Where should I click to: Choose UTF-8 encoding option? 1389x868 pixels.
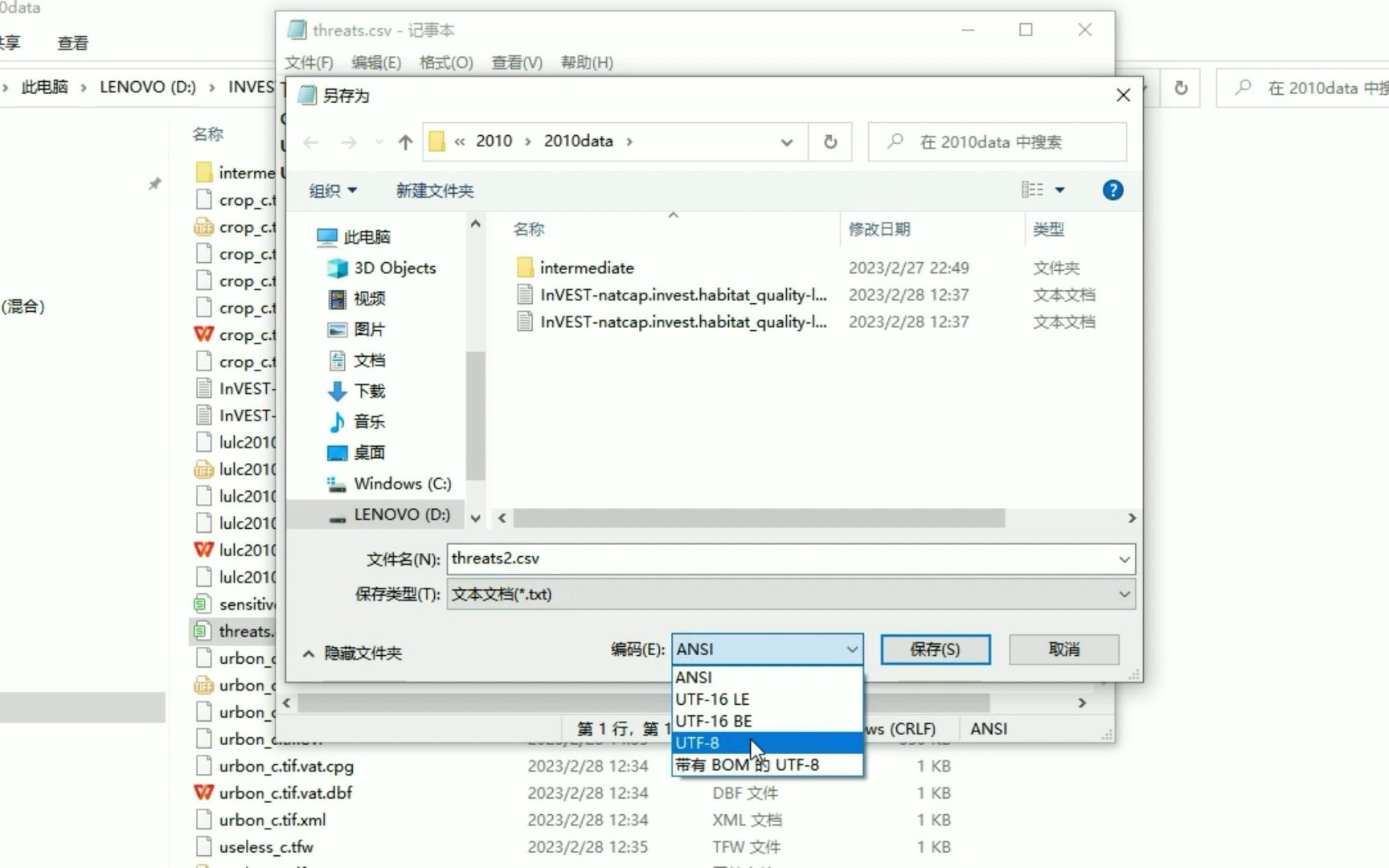(768, 743)
